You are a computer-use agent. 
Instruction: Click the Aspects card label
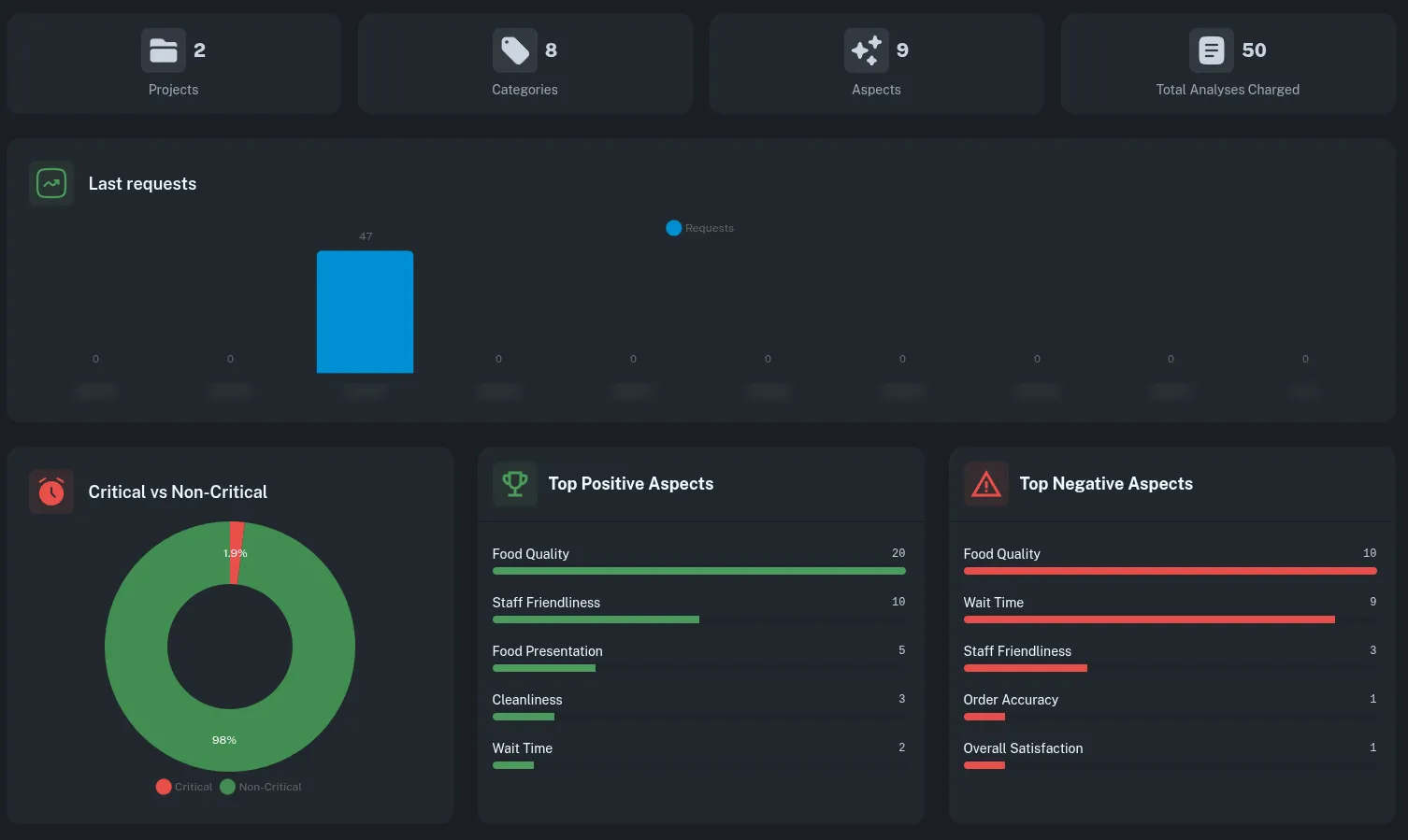[876, 90]
